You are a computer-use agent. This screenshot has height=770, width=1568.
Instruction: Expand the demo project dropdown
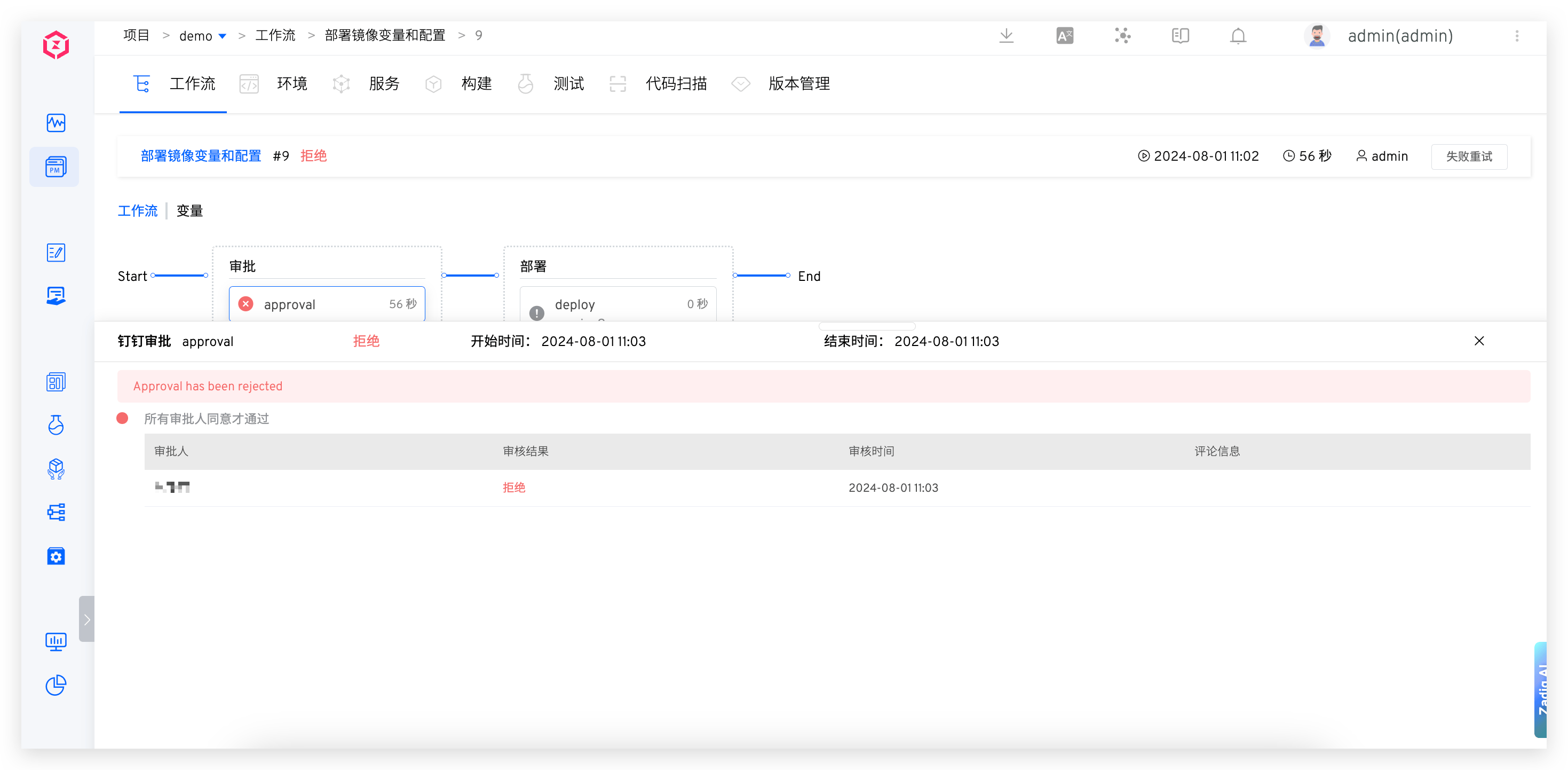coord(223,36)
